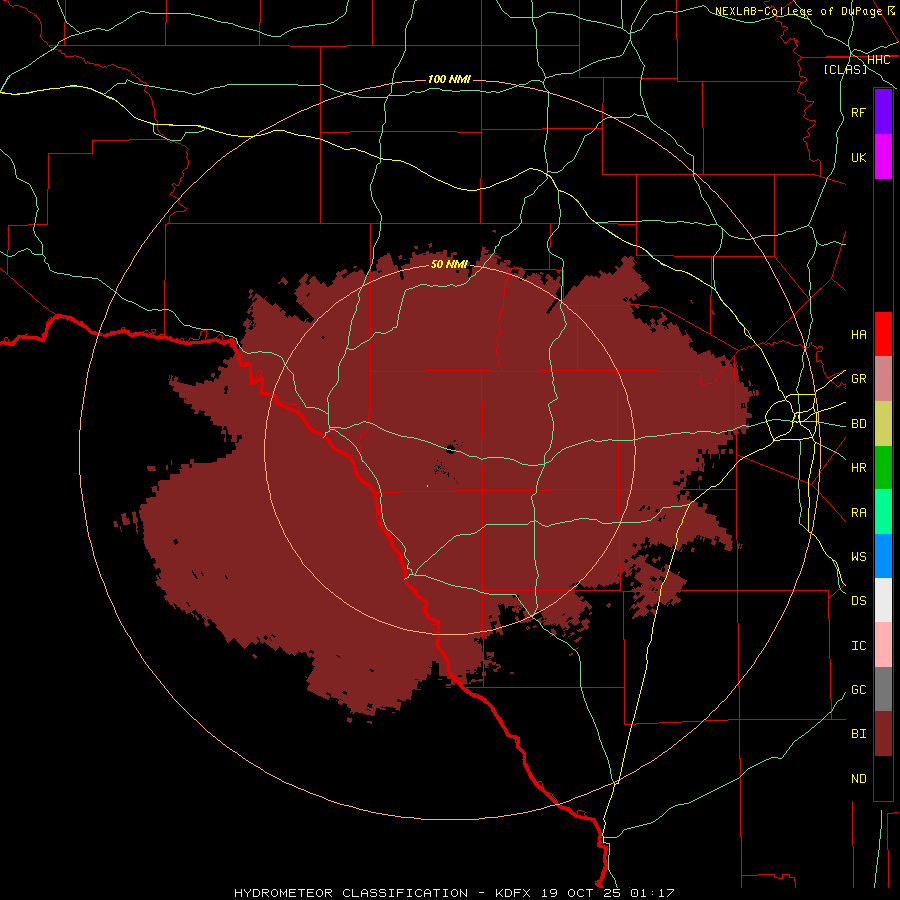Click the BD yellow legend swatch
The width and height of the screenshot is (900, 900).
pos(883,424)
